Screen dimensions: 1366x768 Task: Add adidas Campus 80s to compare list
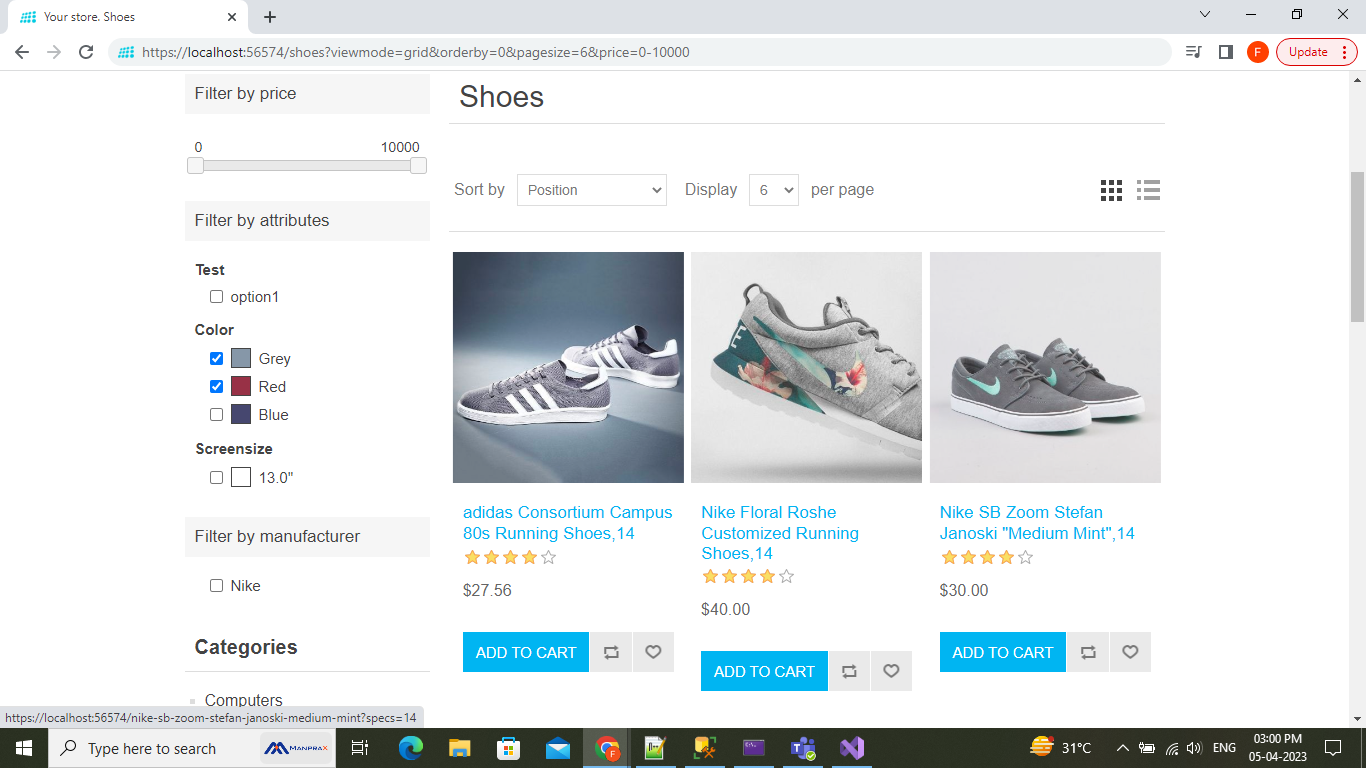click(611, 651)
